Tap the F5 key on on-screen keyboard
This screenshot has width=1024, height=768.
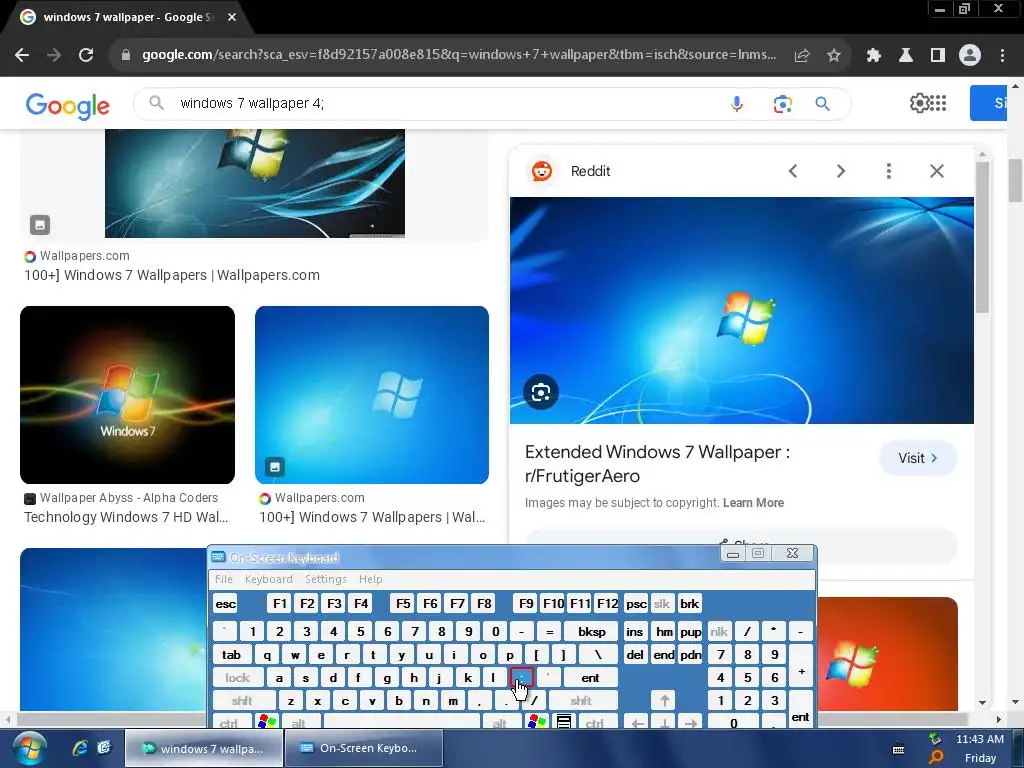[x=404, y=604]
